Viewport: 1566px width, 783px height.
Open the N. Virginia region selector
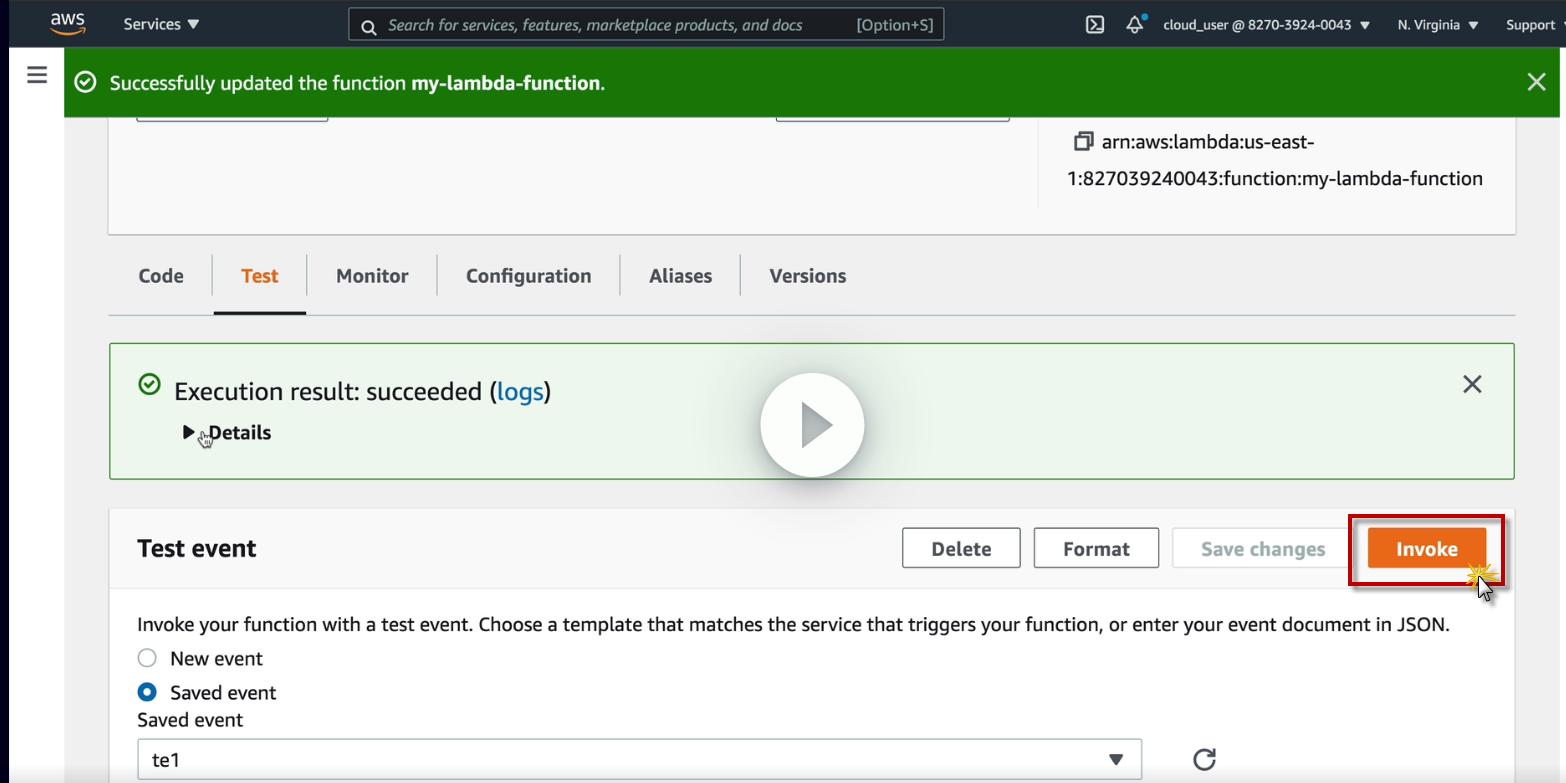tap(1437, 25)
